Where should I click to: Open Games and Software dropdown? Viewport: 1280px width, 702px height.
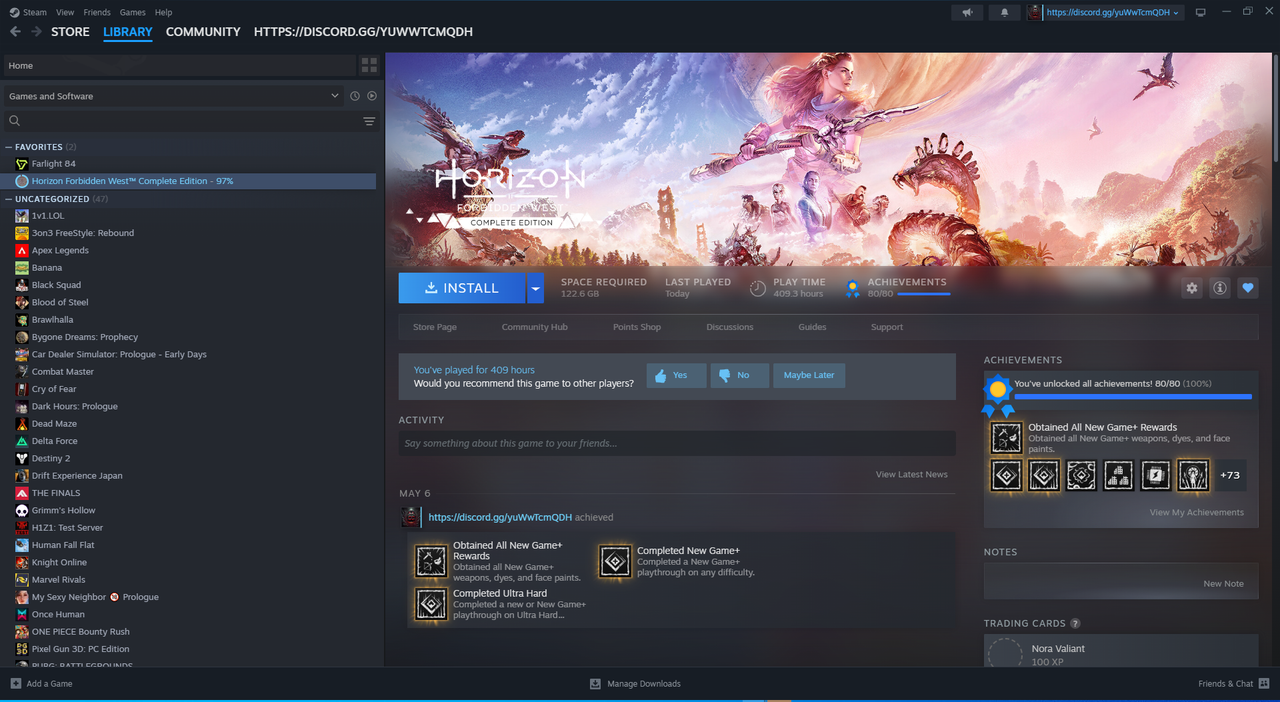coord(174,96)
